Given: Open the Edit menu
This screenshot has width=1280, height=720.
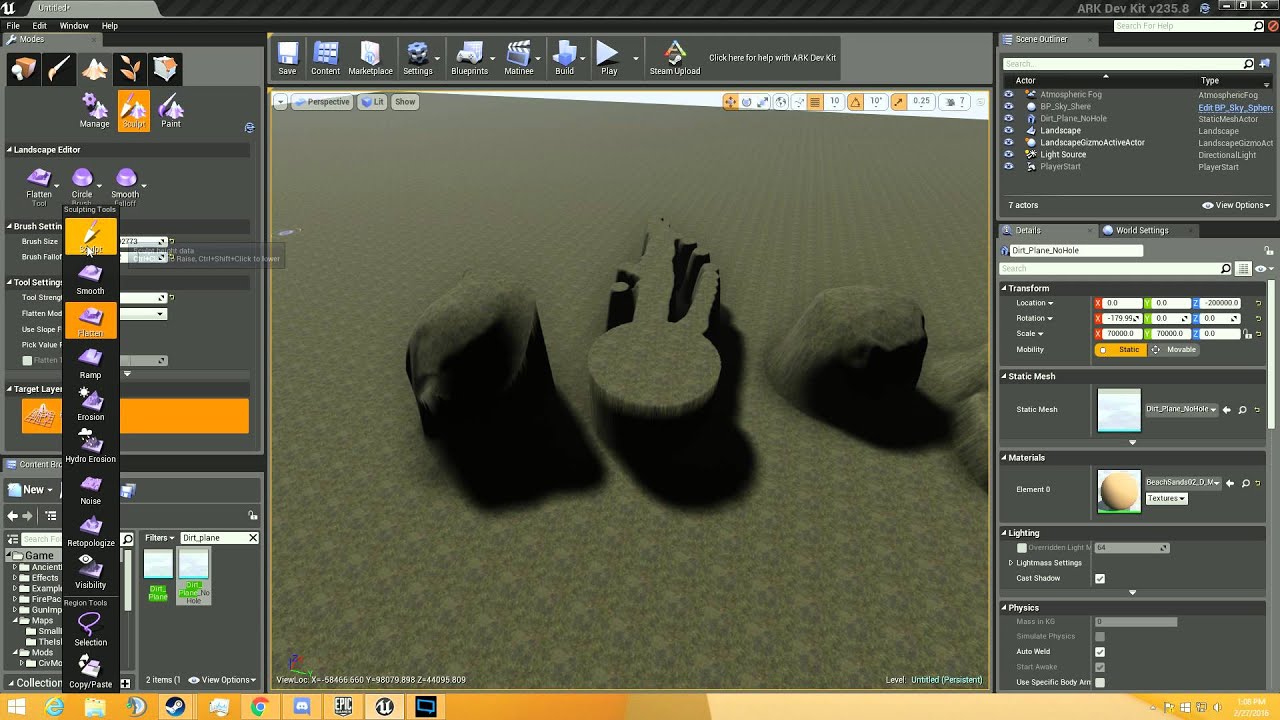Looking at the screenshot, I should point(40,26).
